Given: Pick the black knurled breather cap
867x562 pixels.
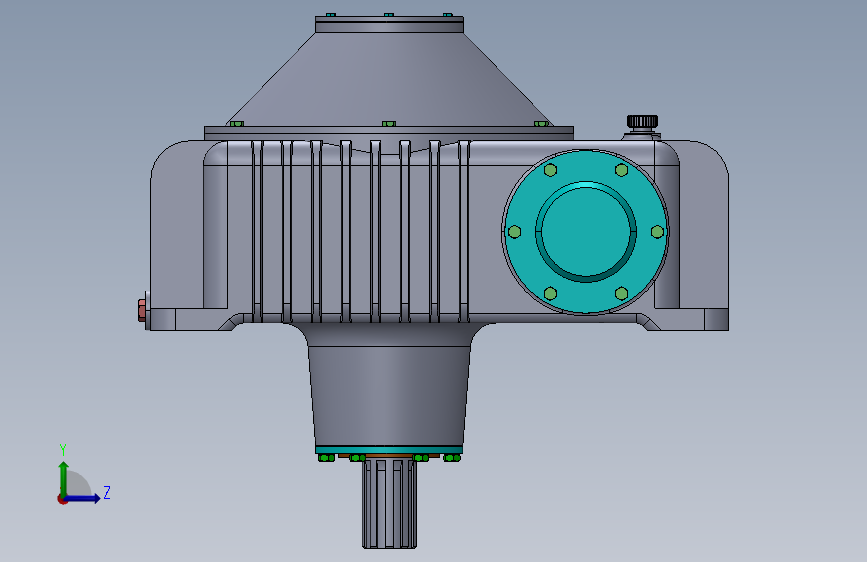Looking at the screenshot, I should click(x=642, y=122).
